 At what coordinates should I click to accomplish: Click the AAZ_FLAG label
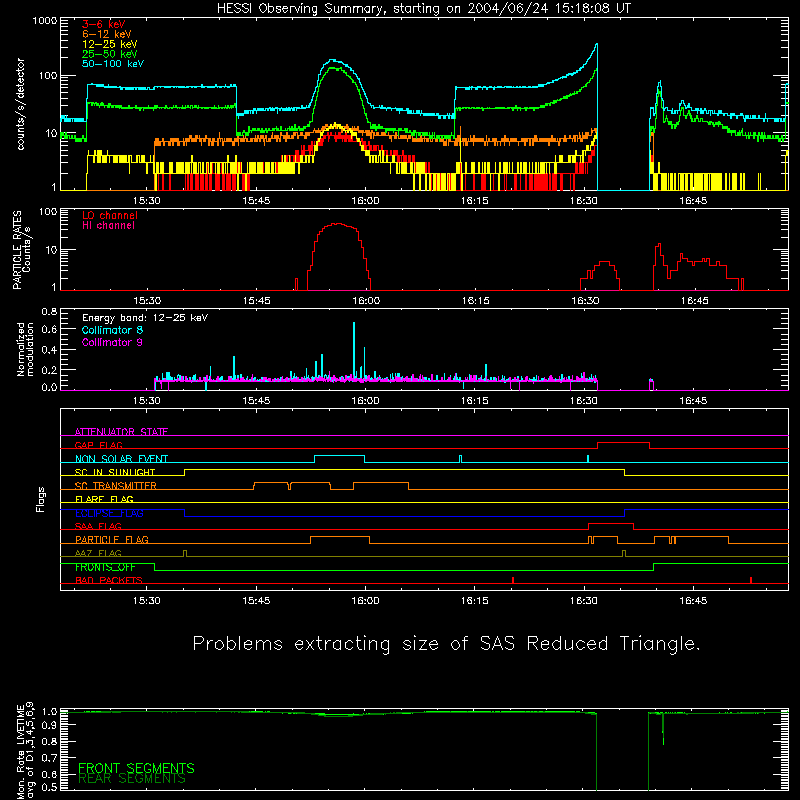98,553
